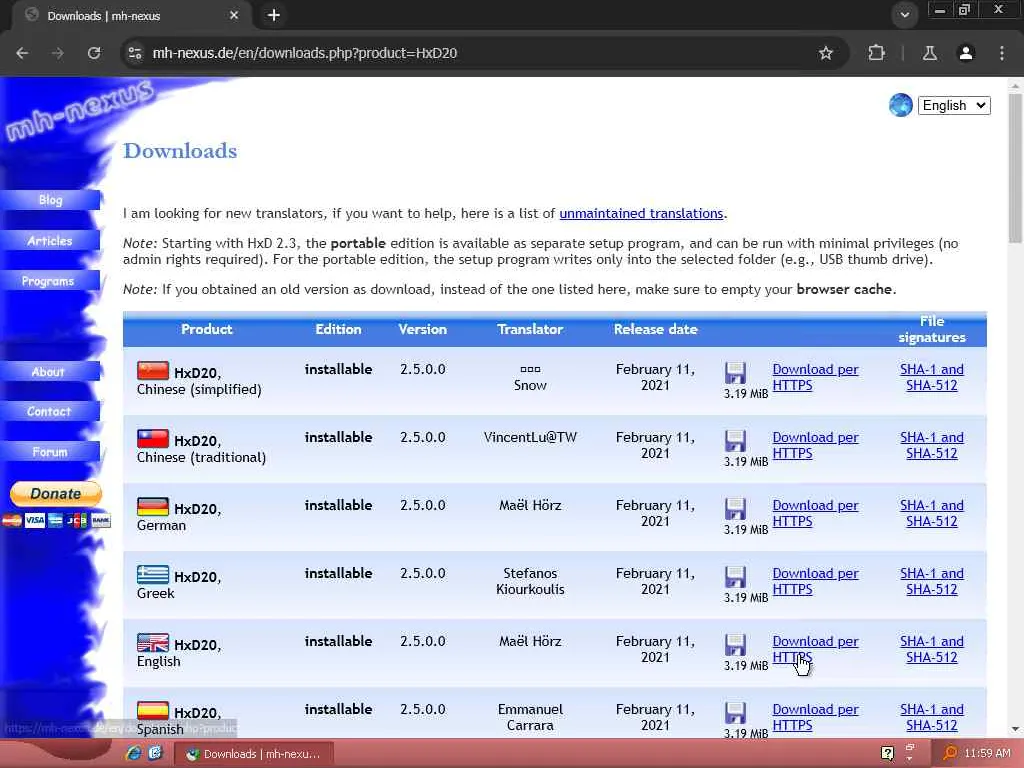1024x768 pixels.
Task: Download HxD Greek per HTTPS
Action: (815, 581)
